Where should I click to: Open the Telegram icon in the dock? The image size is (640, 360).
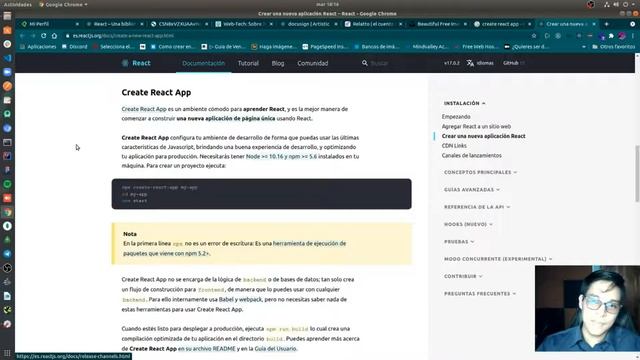point(7,254)
